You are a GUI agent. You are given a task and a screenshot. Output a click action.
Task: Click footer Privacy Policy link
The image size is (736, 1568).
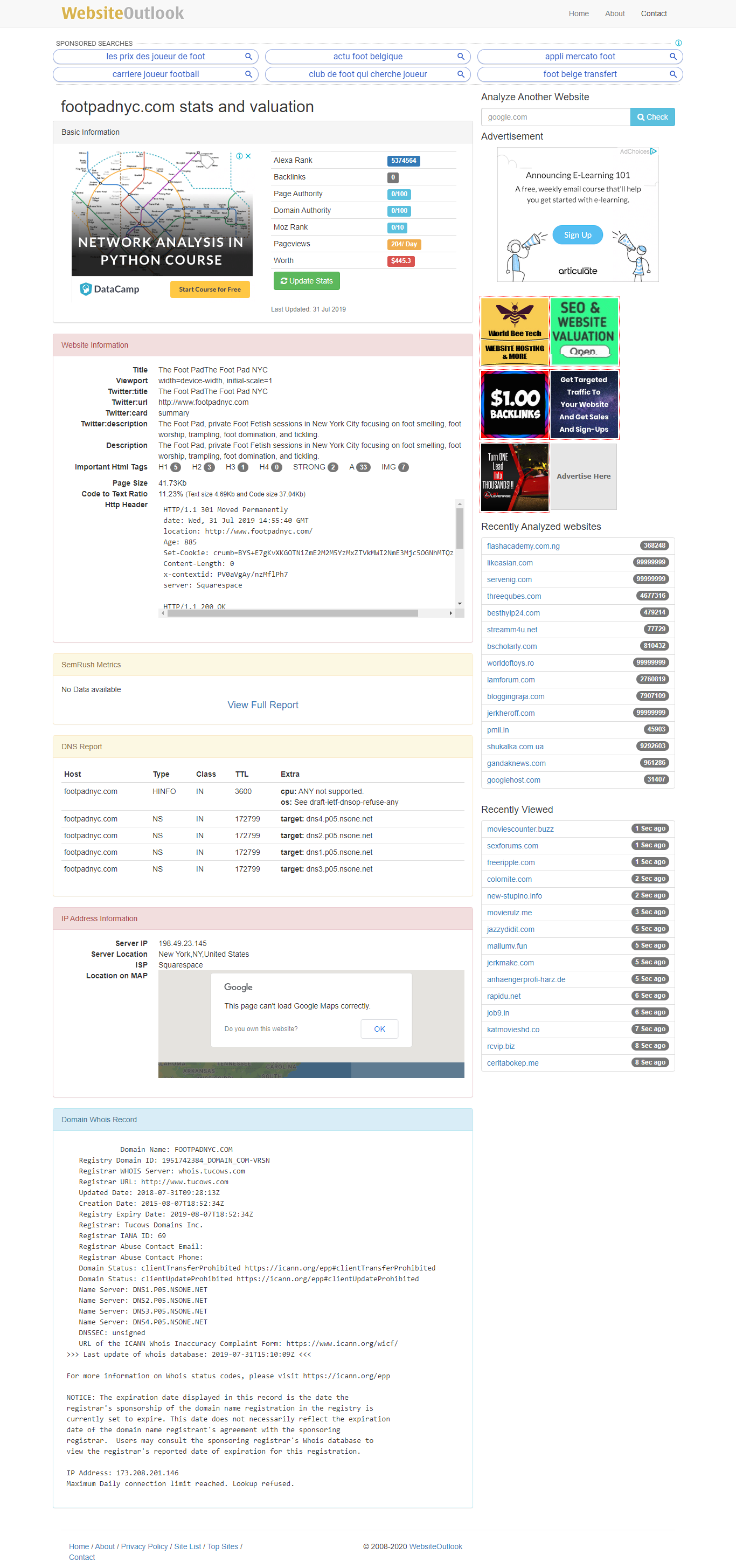(144, 1546)
